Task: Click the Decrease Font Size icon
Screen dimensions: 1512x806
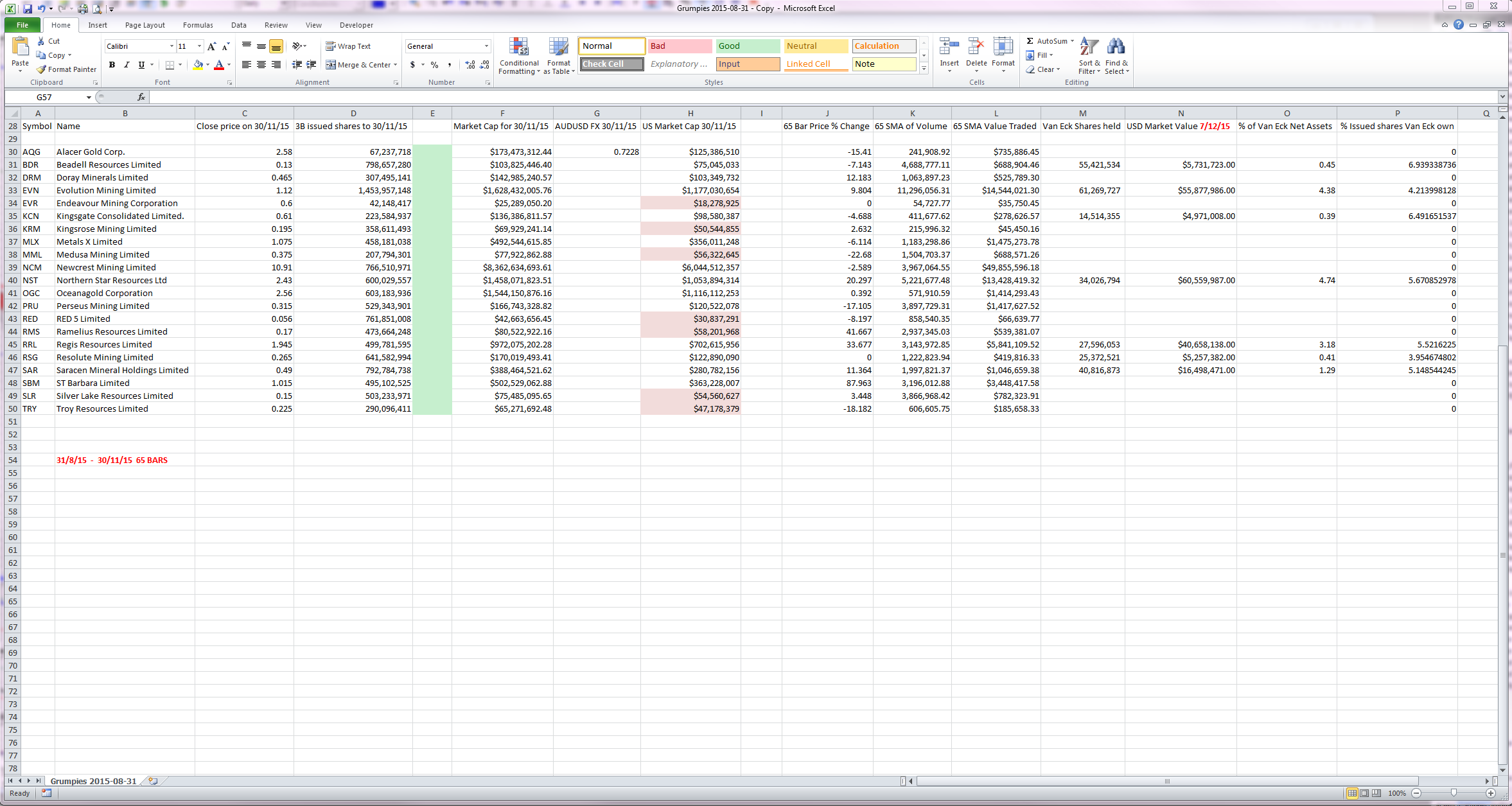Action: tap(225, 46)
